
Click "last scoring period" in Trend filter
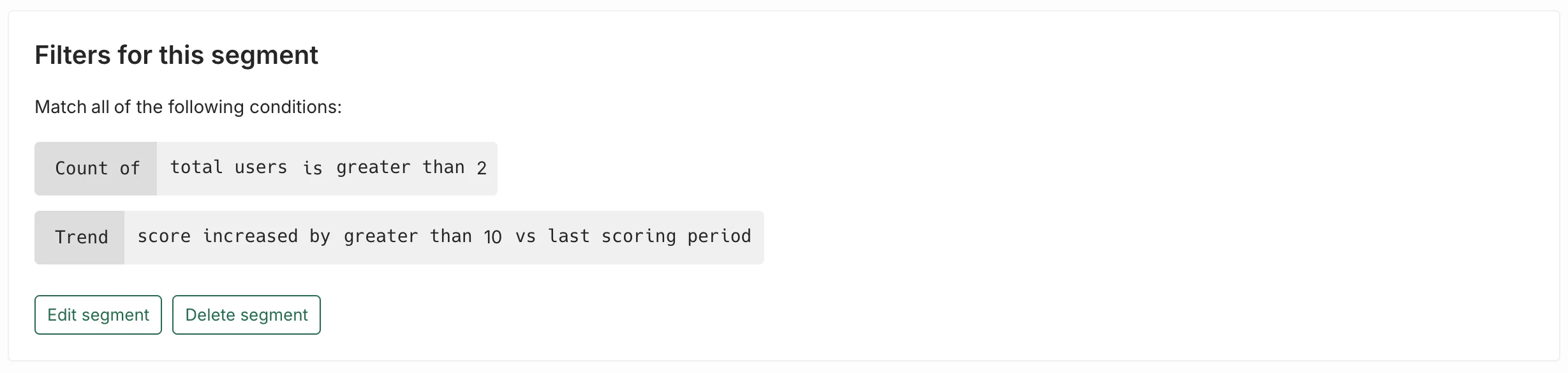click(649, 236)
